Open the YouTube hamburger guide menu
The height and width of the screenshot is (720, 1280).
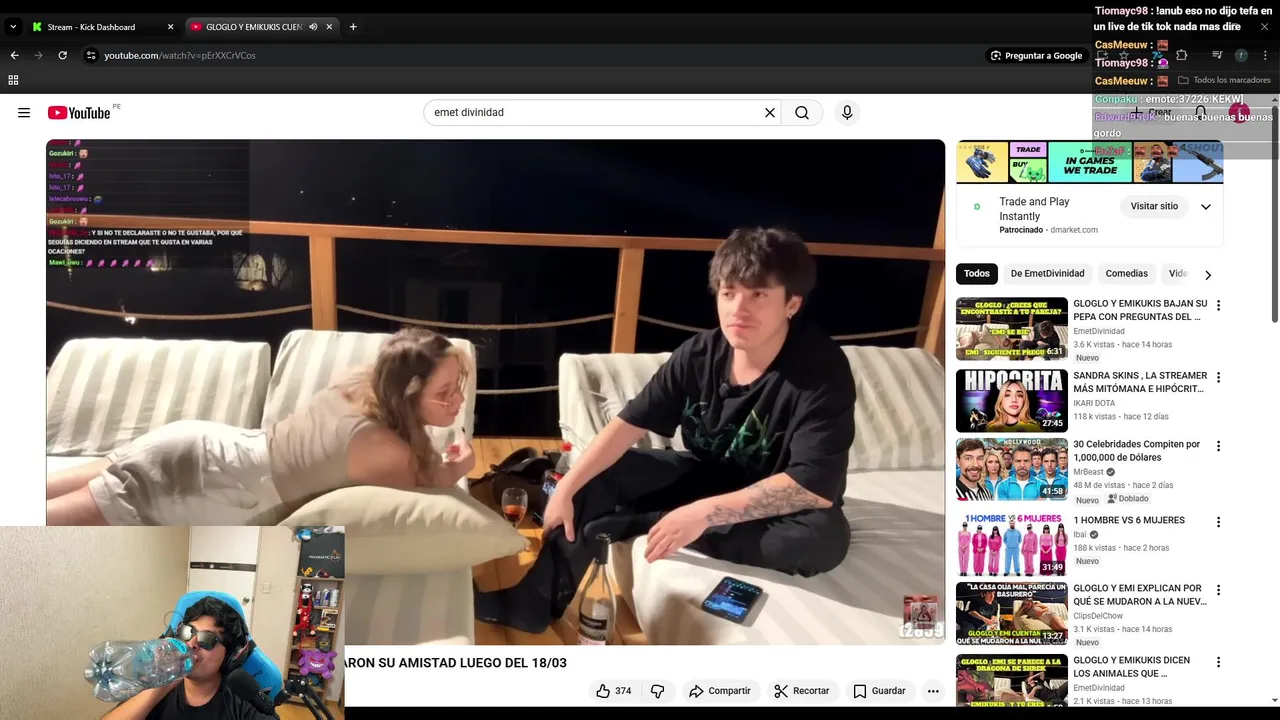coord(24,113)
